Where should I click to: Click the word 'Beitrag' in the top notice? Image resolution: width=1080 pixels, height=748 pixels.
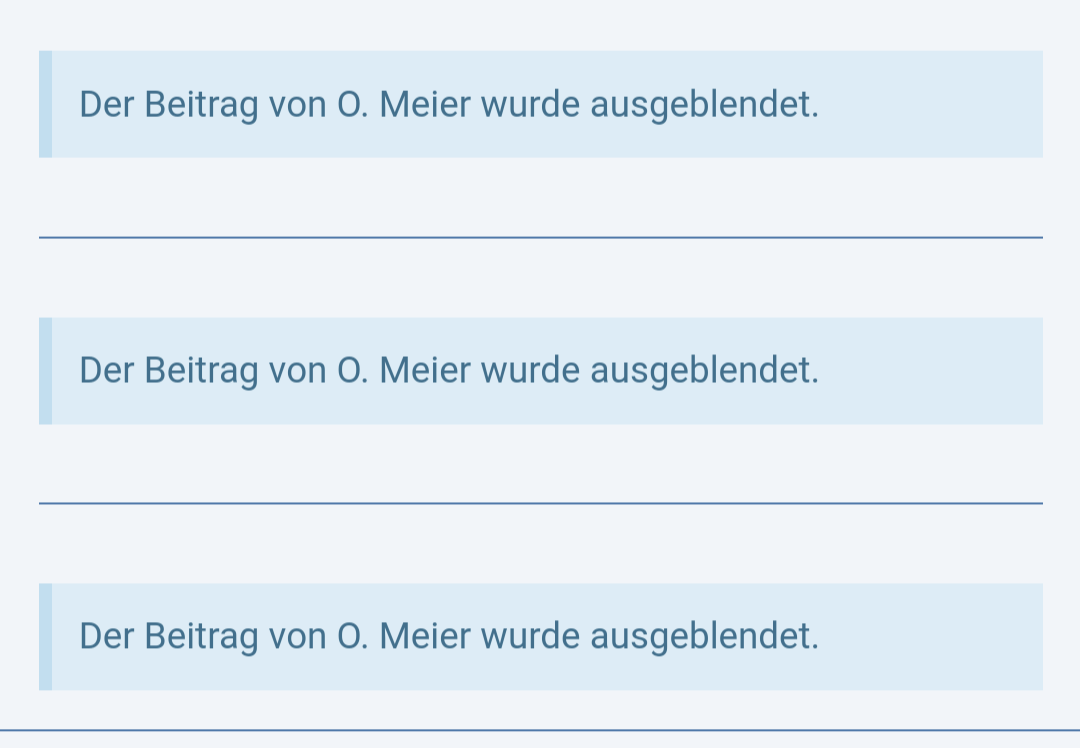tap(201, 104)
